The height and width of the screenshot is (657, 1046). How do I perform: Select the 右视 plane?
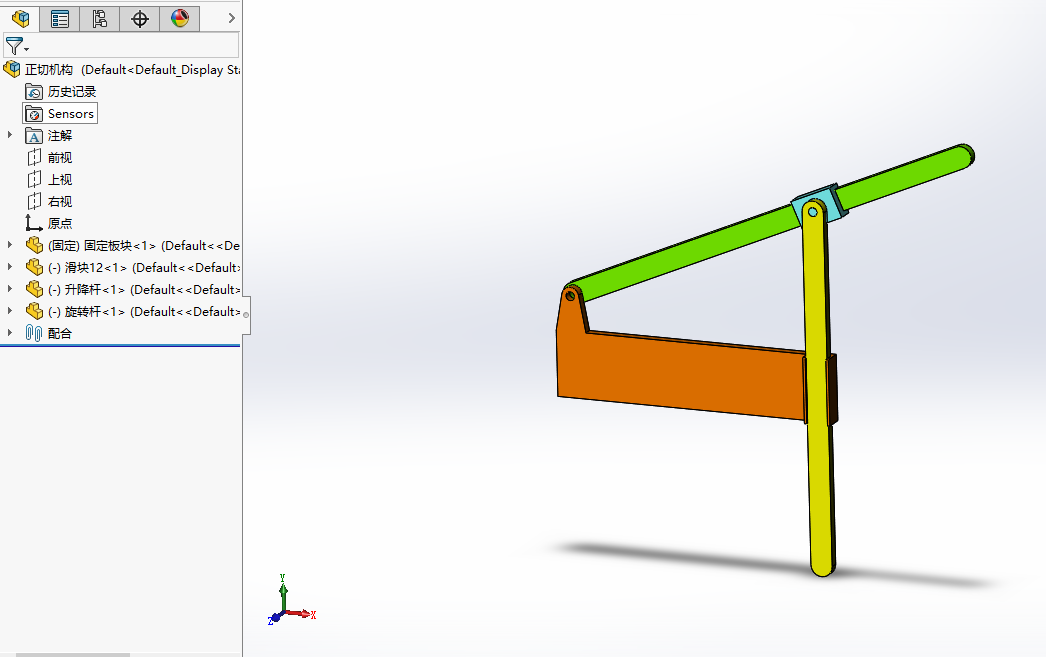59,201
